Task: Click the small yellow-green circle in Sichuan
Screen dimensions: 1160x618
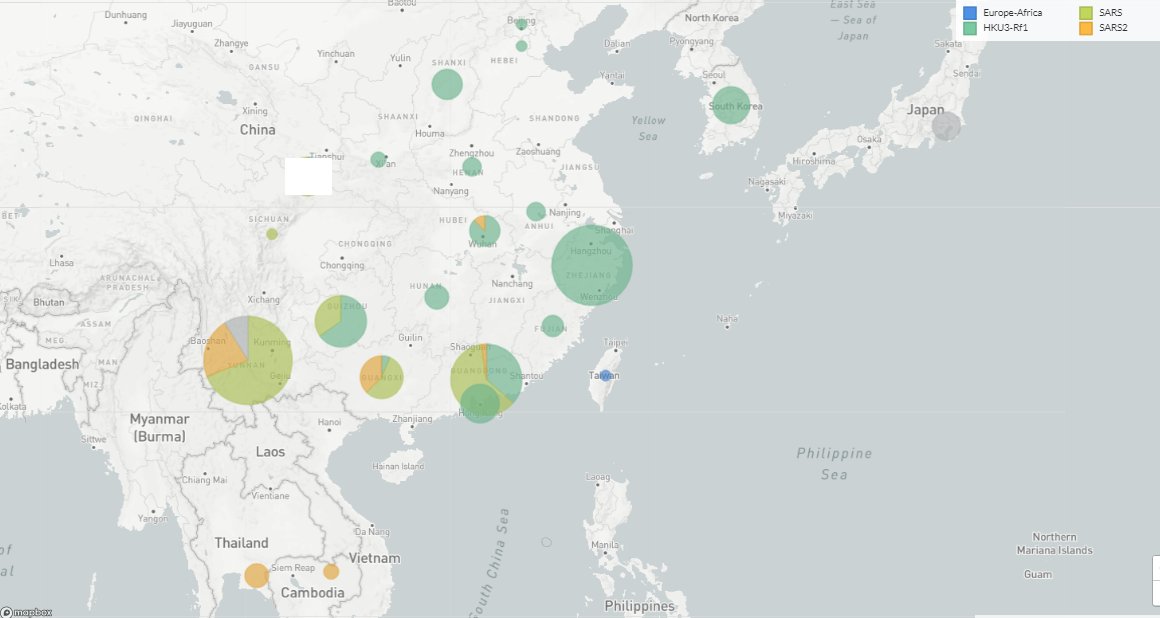Action: [272, 234]
